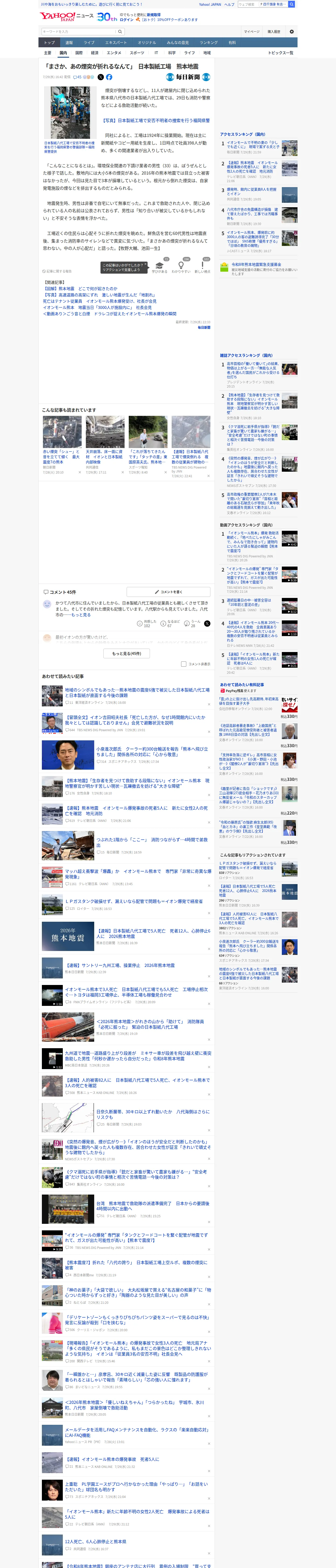Image resolution: width=336 pixels, height=1568 pixels.
Task: Click the 共感した smiley reaction on comment
Action: pos(140,623)
